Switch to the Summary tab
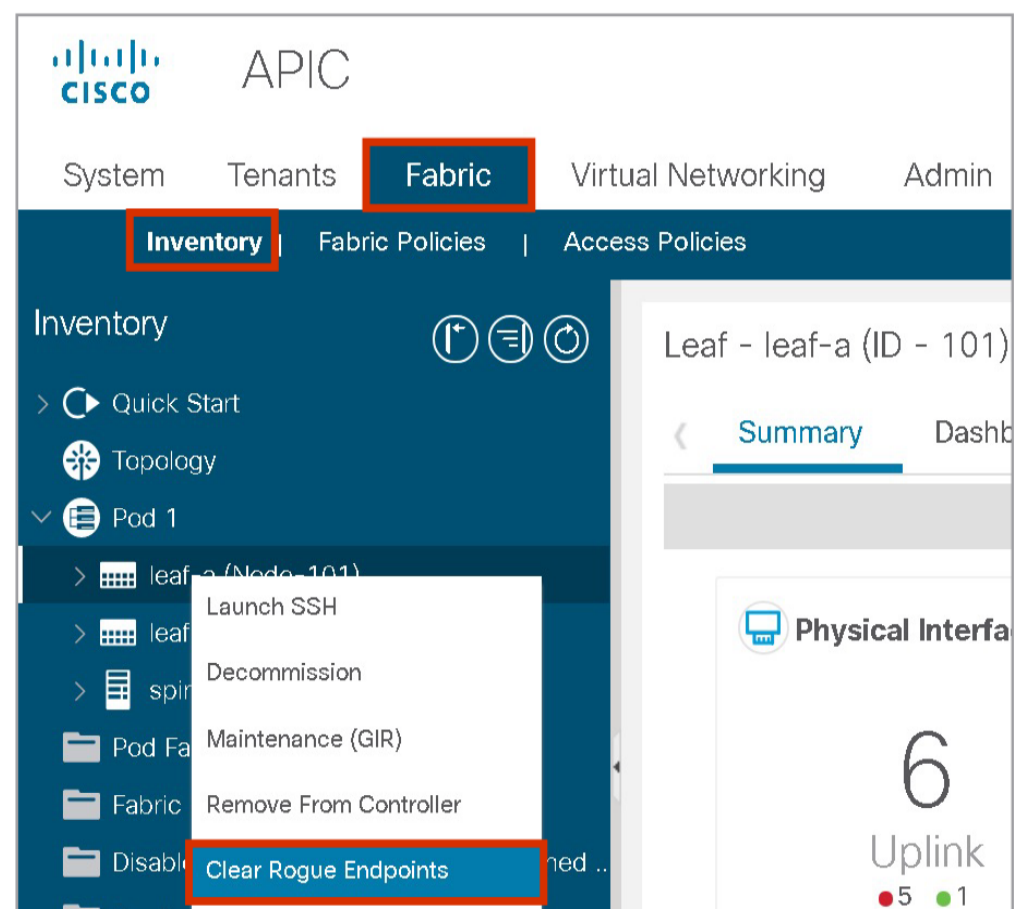The height and width of the screenshot is (909, 1023). tap(800, 433)
